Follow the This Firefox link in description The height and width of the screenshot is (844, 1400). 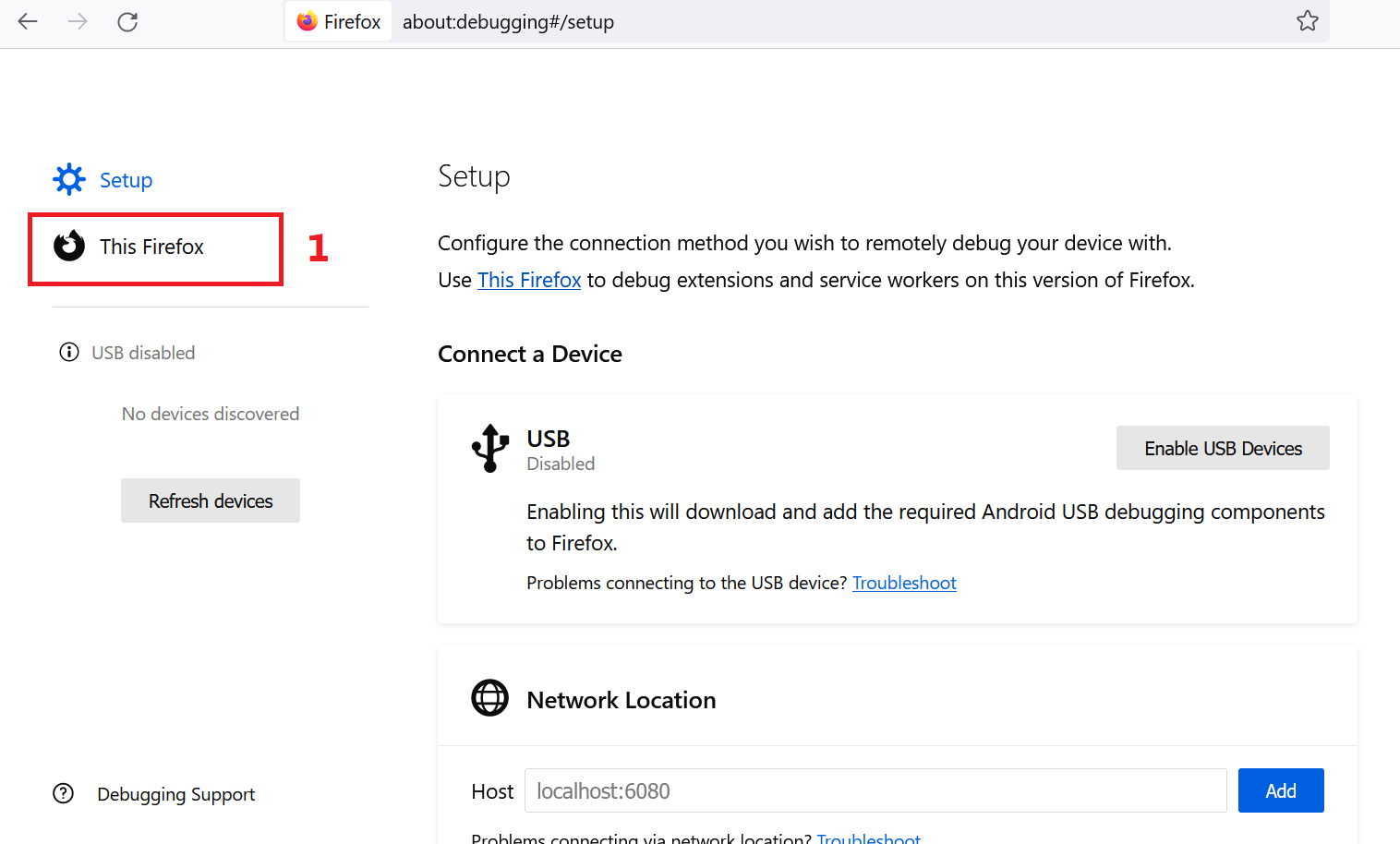(529, 280)
